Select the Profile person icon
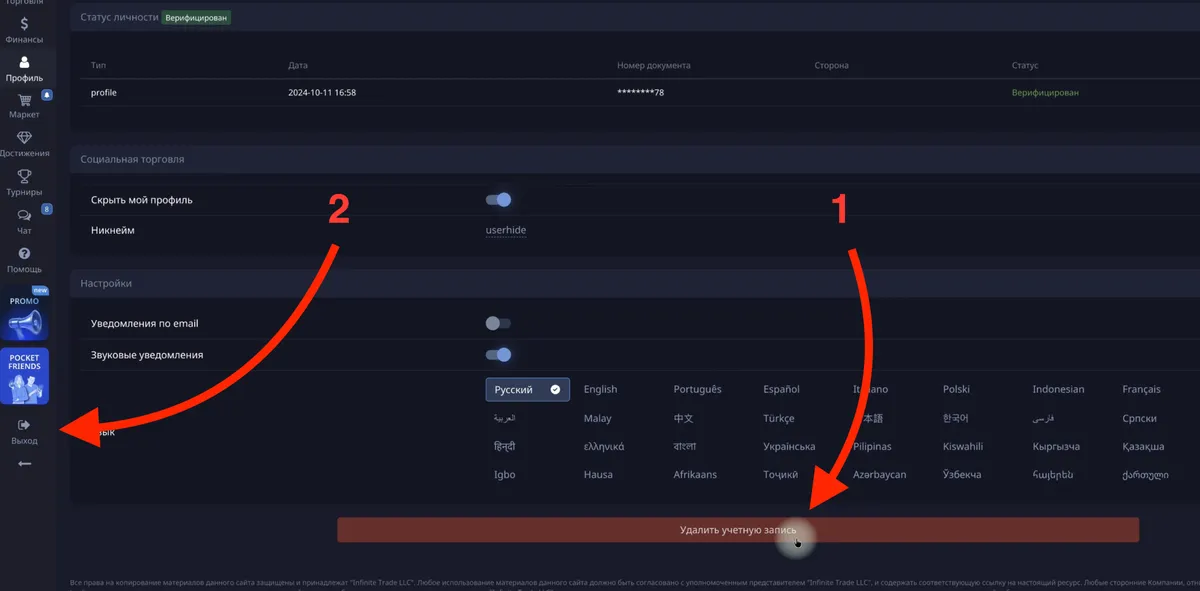This screenshot has width=1200, height=591. pyautogui.click(x=24, y=63)
